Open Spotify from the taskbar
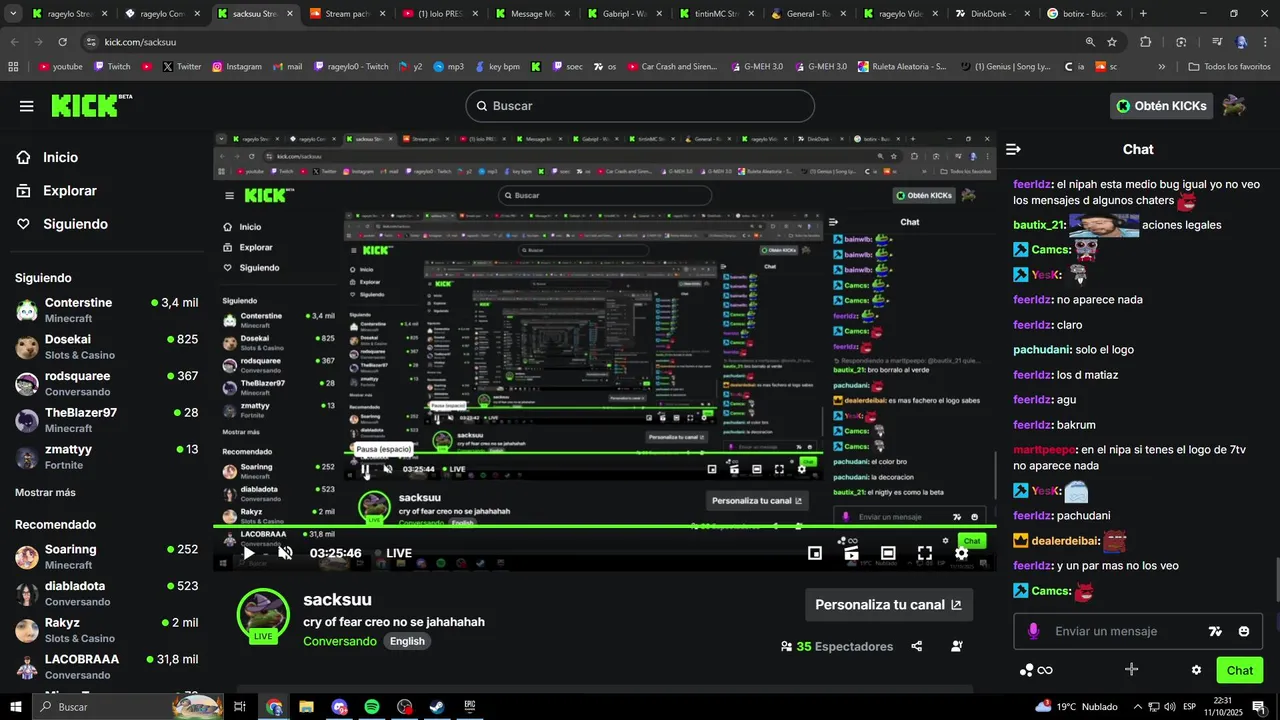Screen dimensions: 1280x720 pyautogui.click(x=372, y=707)
